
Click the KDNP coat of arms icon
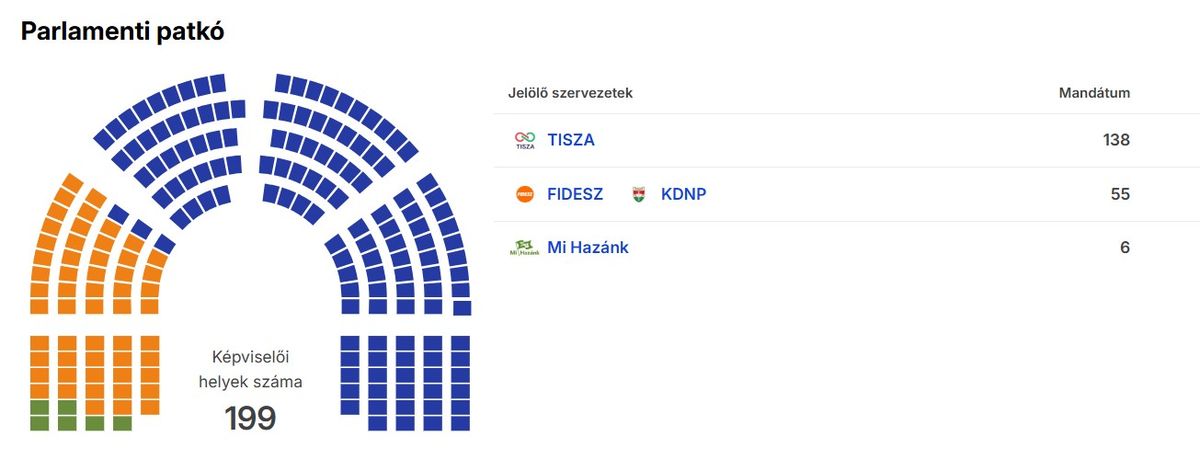pyautogui.click(x=638, y=194)
